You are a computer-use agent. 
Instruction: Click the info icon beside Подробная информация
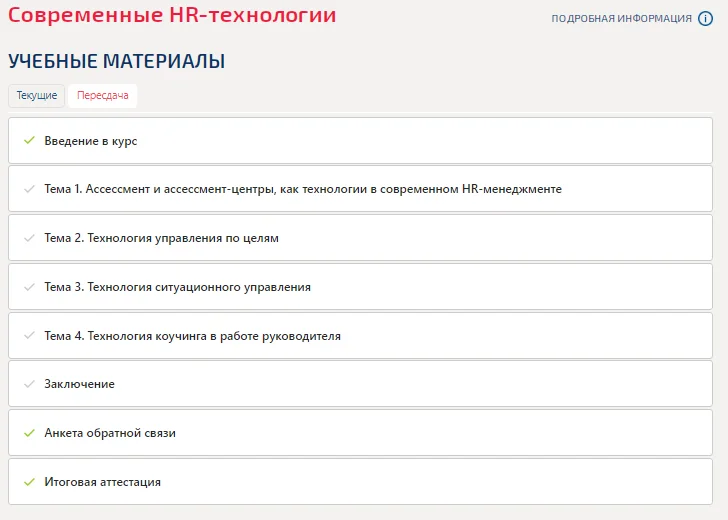pyautogui.click(x=705, y=19)
